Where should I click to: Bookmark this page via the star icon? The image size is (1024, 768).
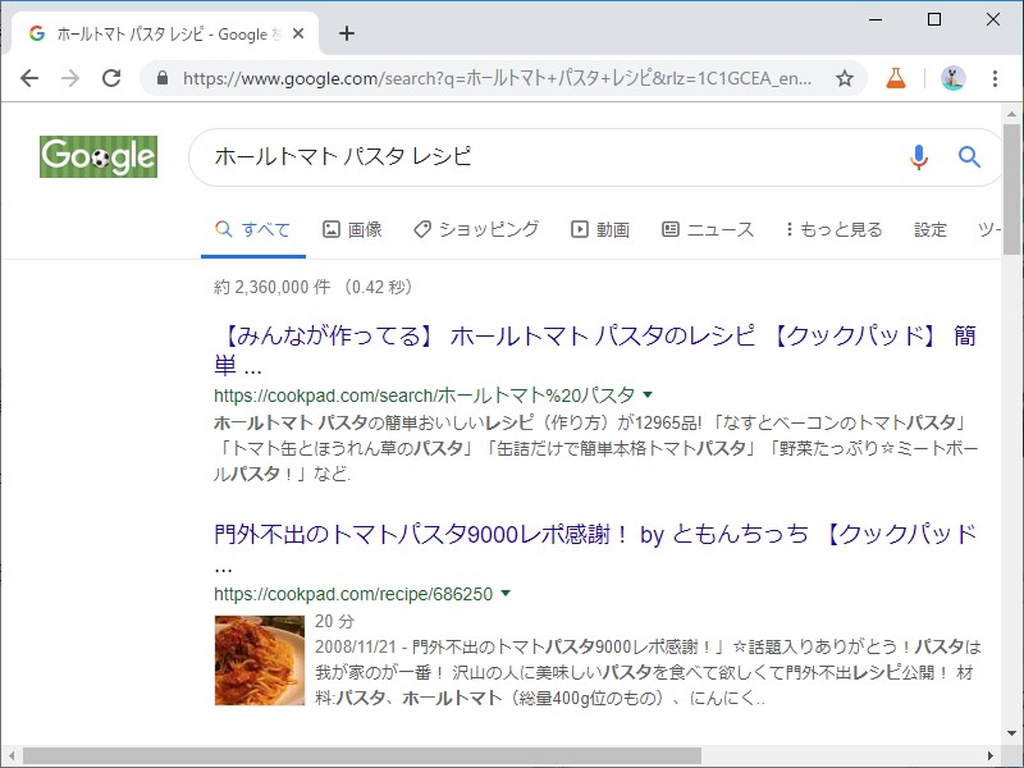[845, 78]
